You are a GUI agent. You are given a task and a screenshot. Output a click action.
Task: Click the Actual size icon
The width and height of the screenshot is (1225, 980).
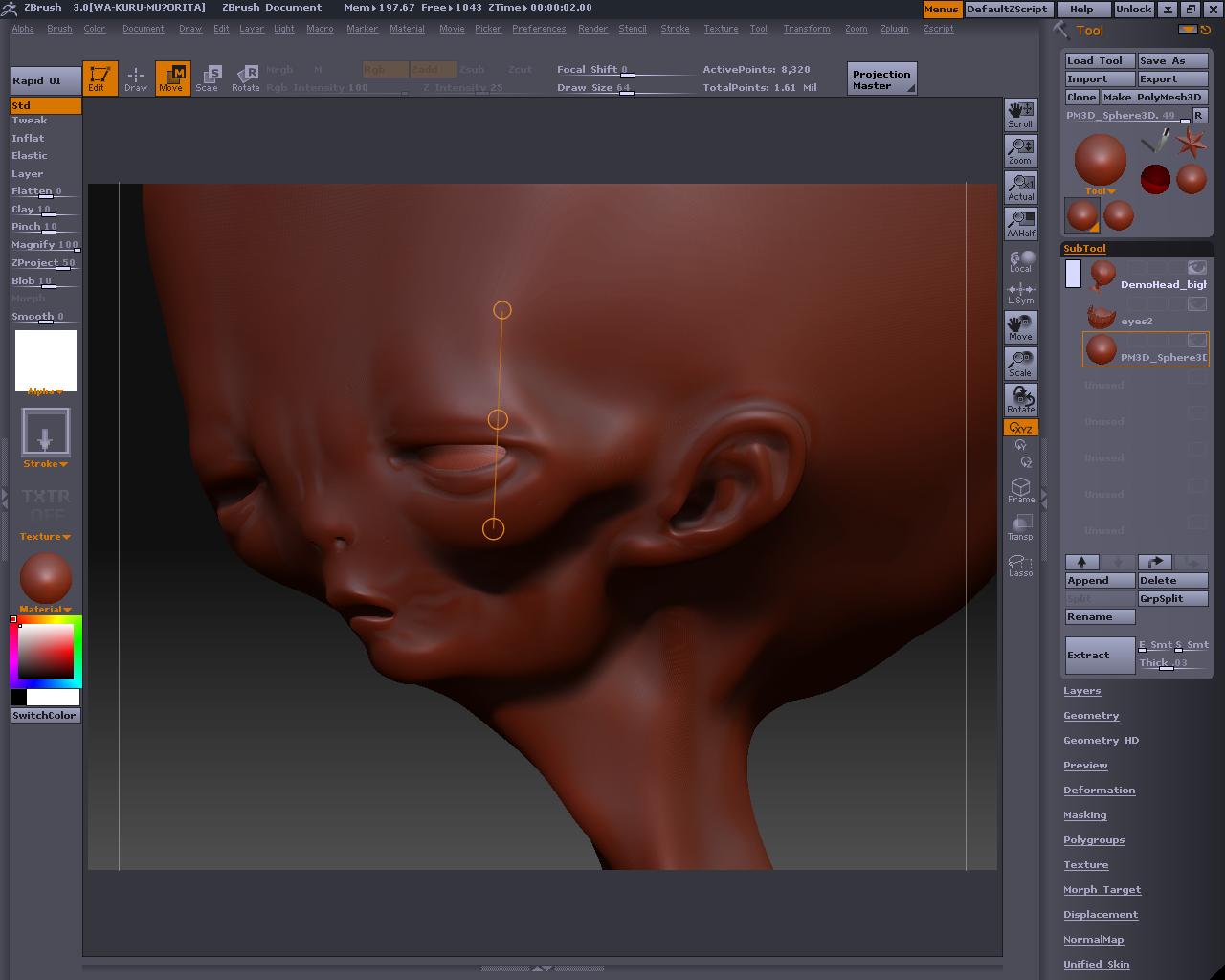point(1020,188)
